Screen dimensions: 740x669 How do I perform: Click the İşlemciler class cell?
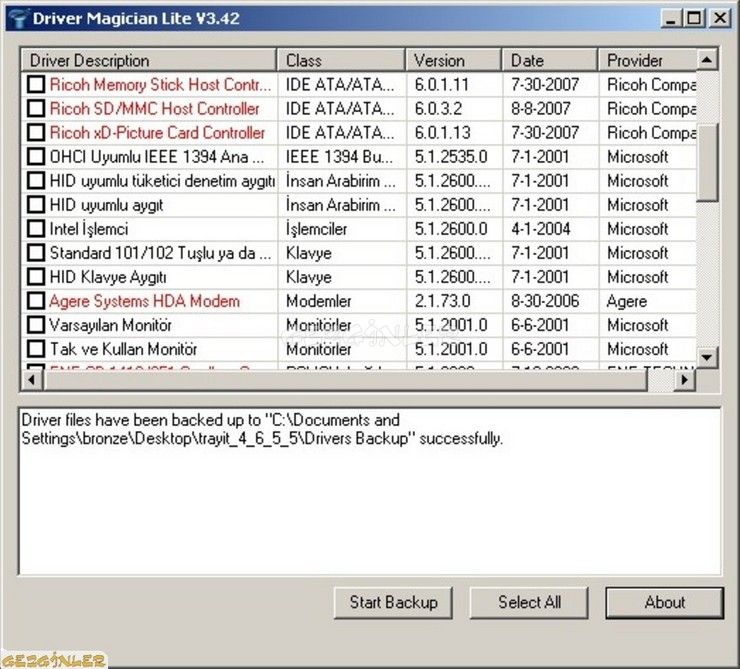click(316, 229)
